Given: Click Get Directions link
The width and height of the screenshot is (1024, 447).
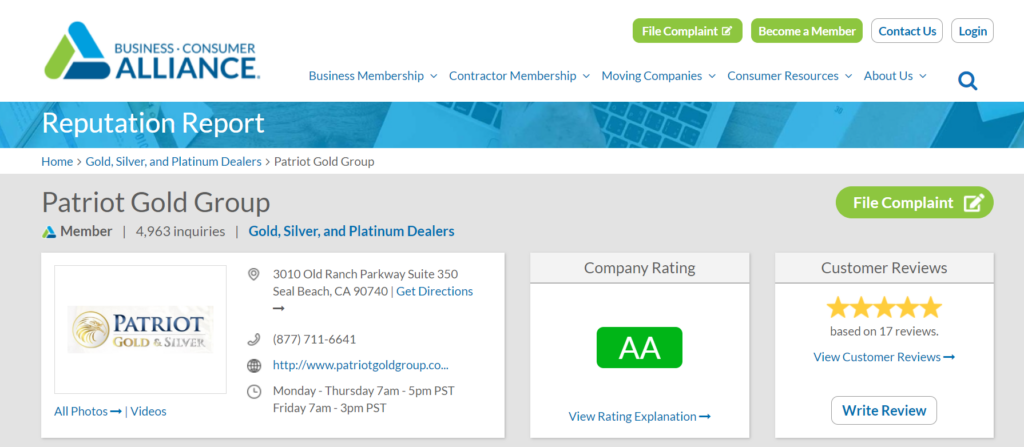Looking at the screenshot, I should coord(435,291).
